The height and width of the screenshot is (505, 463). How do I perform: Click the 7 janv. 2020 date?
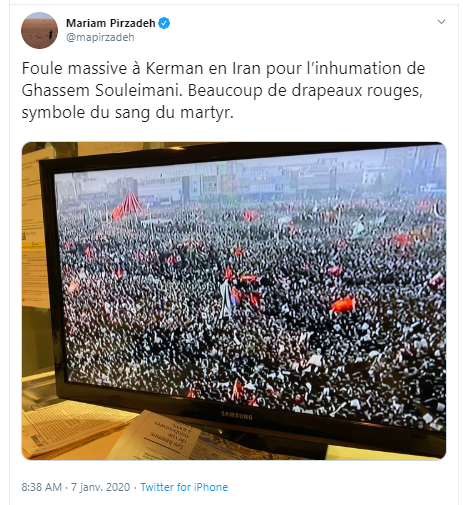100,487
